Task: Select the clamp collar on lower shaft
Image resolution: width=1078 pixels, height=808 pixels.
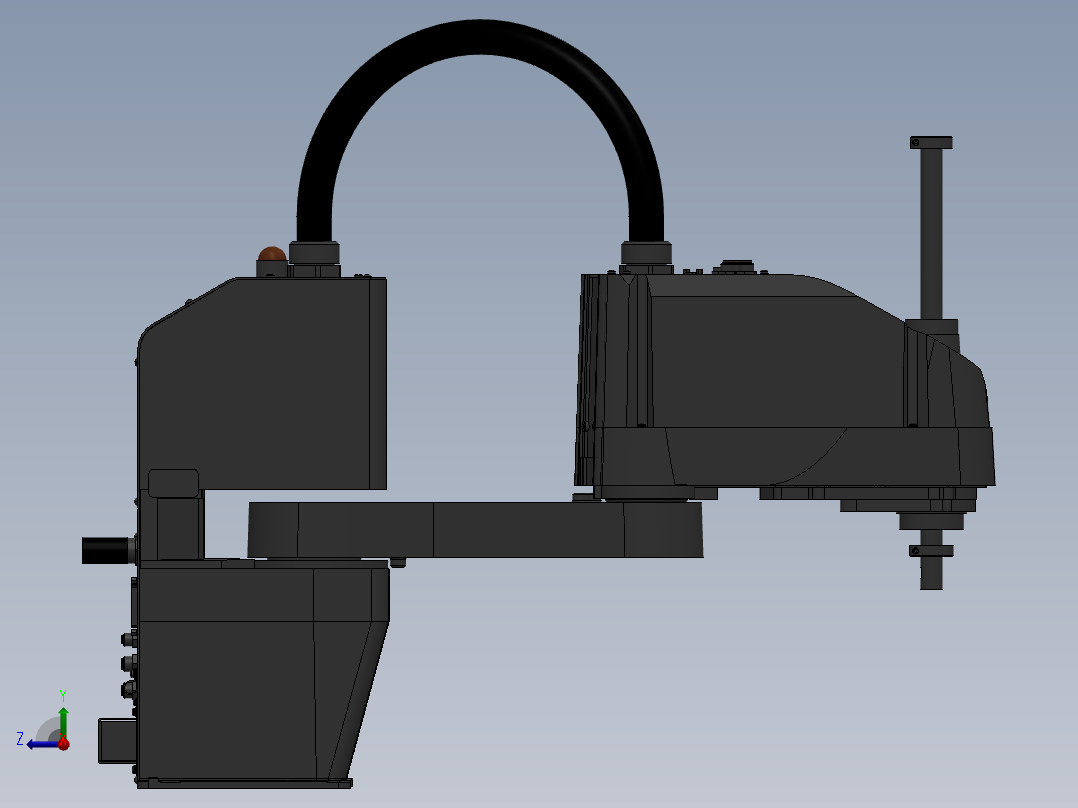Action: pyautogui.click(x=932, y=551)
